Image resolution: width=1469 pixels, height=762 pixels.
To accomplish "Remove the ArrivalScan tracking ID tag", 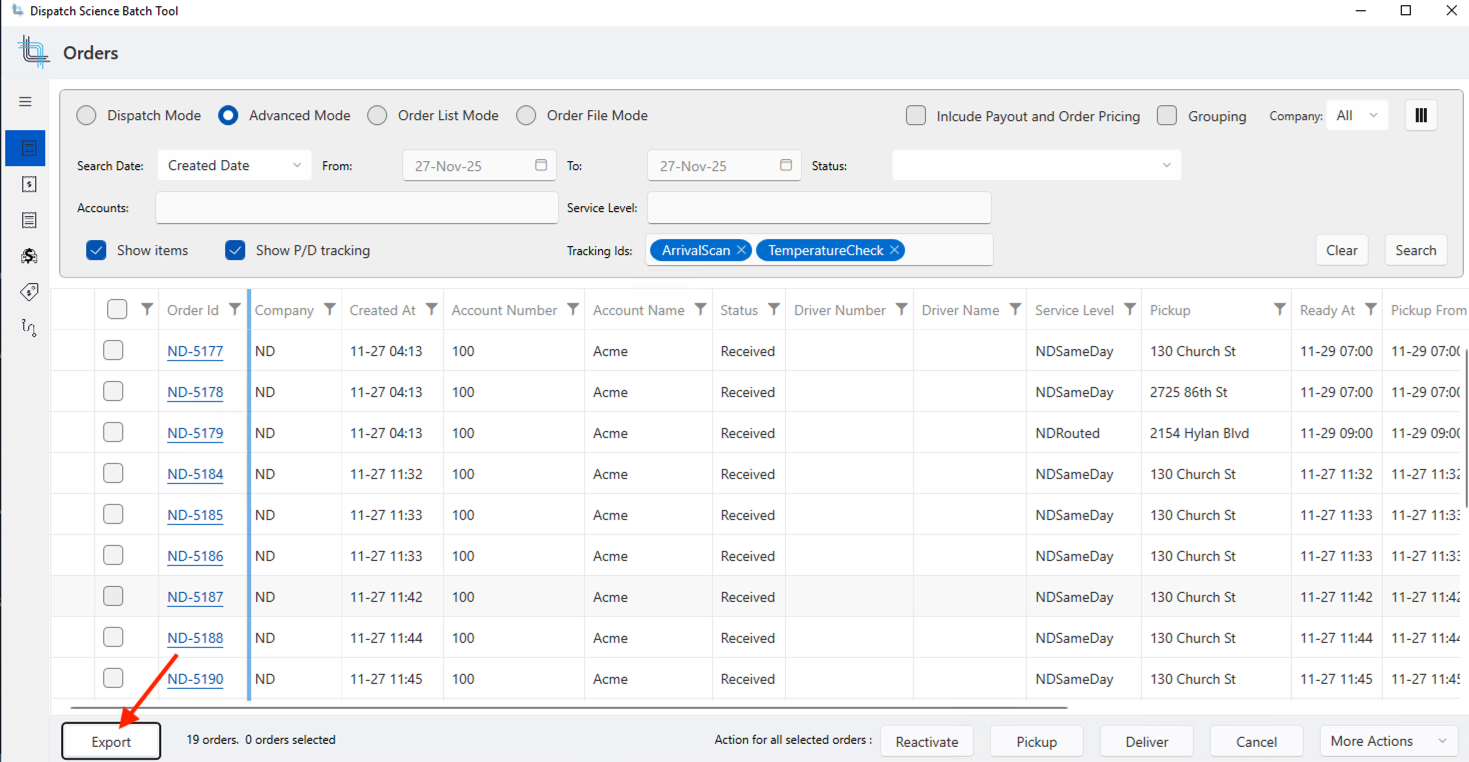I will point(741,250).
